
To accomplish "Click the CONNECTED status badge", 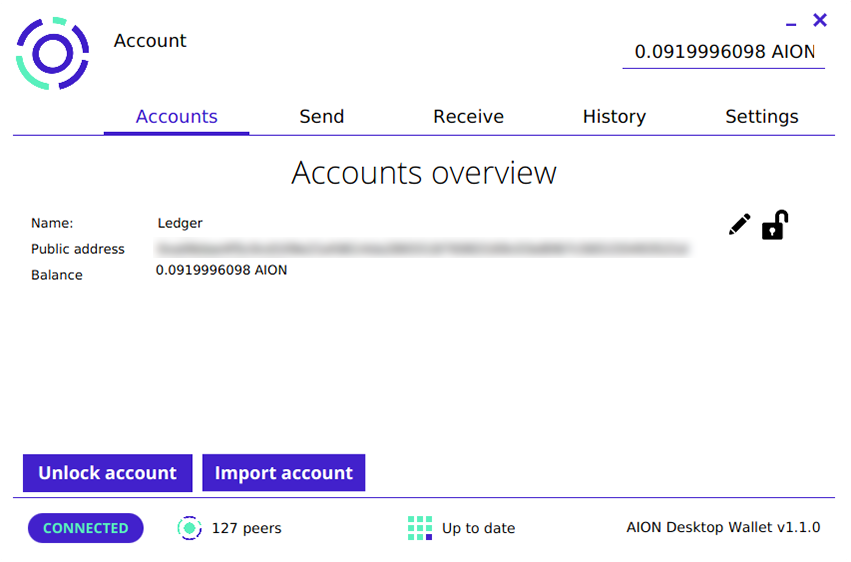I will pyautogui.click(x=86, y=528).
